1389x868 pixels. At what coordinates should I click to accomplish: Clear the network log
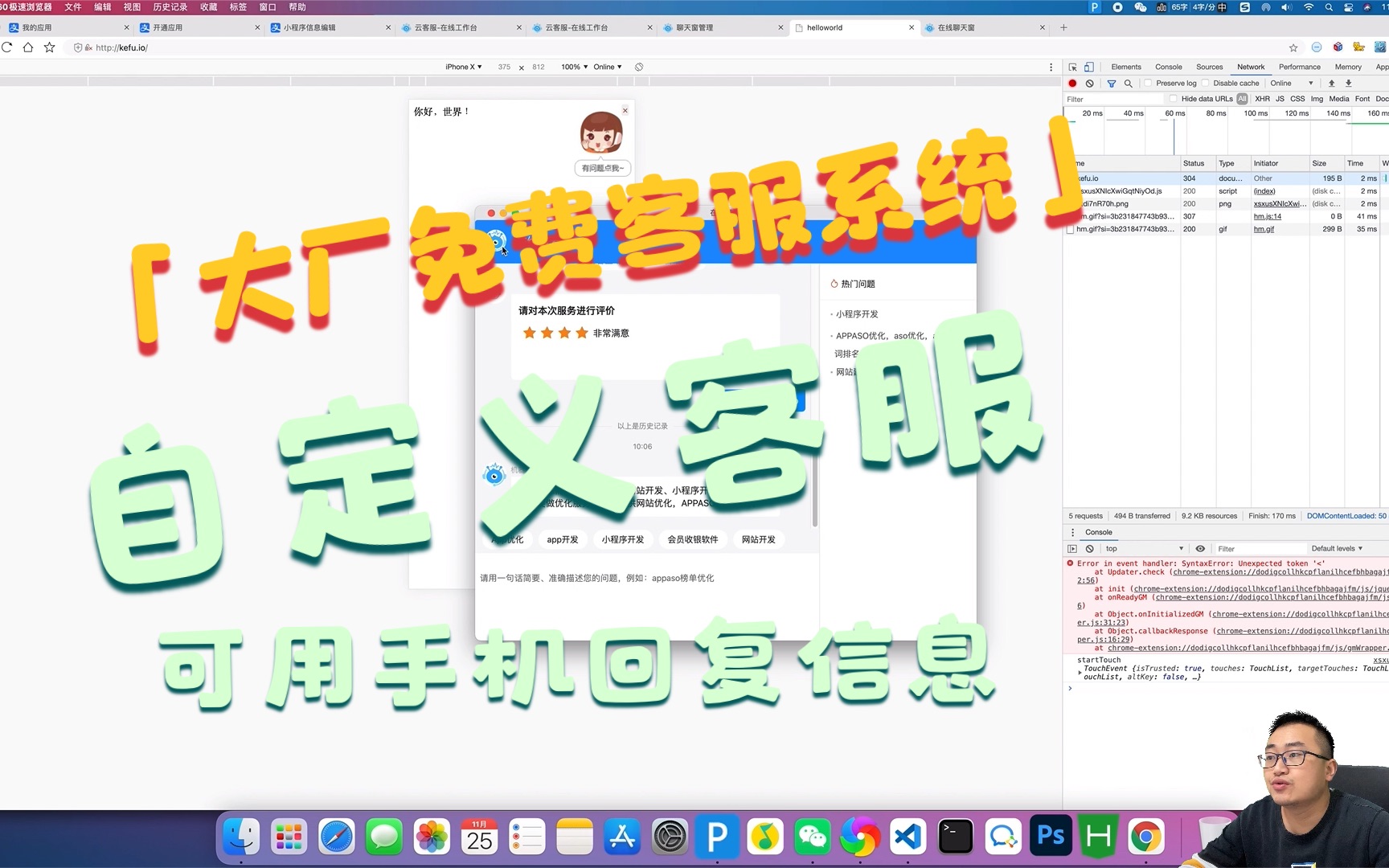pos(1090,84)
